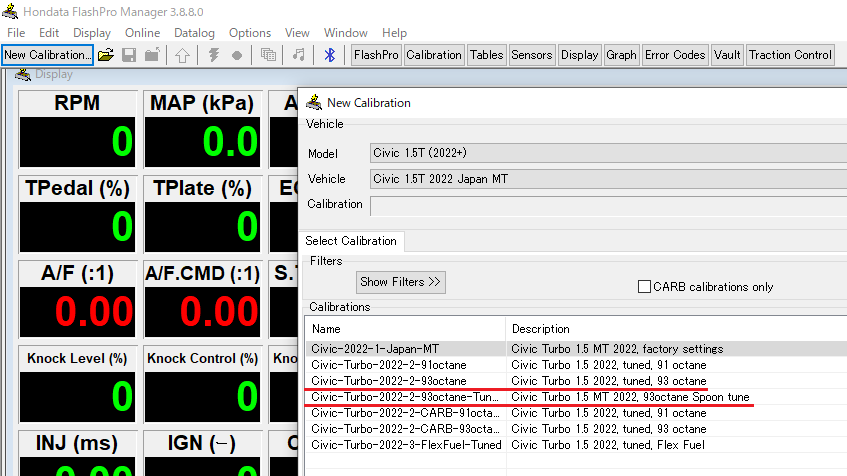This screenshot has width=847, height=476.
Task: Click the Error Codes toolbar button
Action: coord(675,55)
